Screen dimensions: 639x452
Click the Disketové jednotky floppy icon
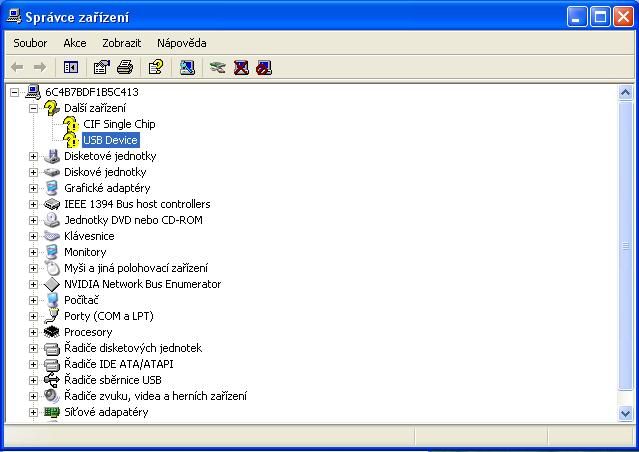(52, 156)
